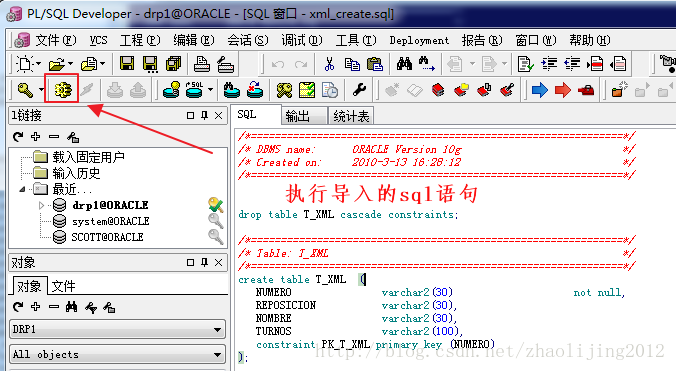The height and width of the screenshot is (371, 676).
Task: Click the two keys icon in toolbar
Action: pyautogui.click(x=284, y=90)
